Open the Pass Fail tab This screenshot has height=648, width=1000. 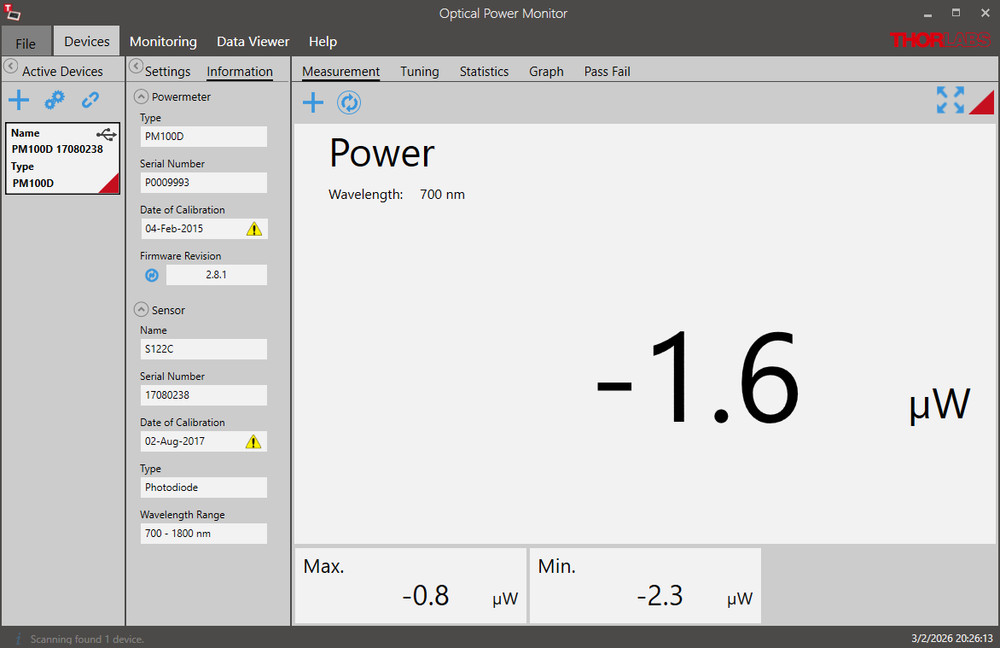[607, 72]
